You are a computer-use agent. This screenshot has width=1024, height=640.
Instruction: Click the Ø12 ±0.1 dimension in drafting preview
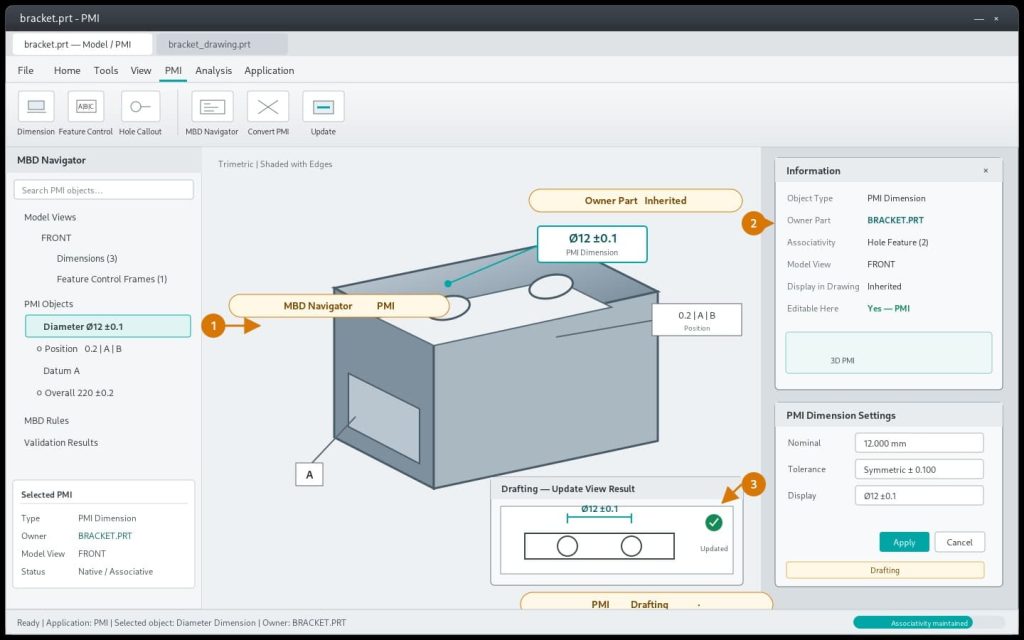(x=600, y=509)
